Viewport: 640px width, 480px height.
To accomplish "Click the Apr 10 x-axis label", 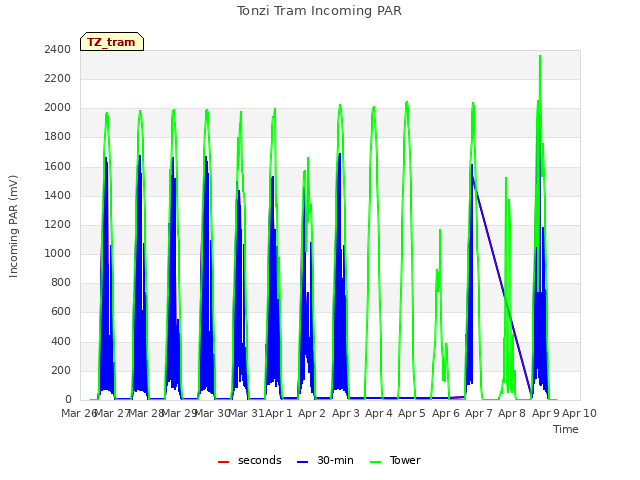I will (x=580, y=413).
